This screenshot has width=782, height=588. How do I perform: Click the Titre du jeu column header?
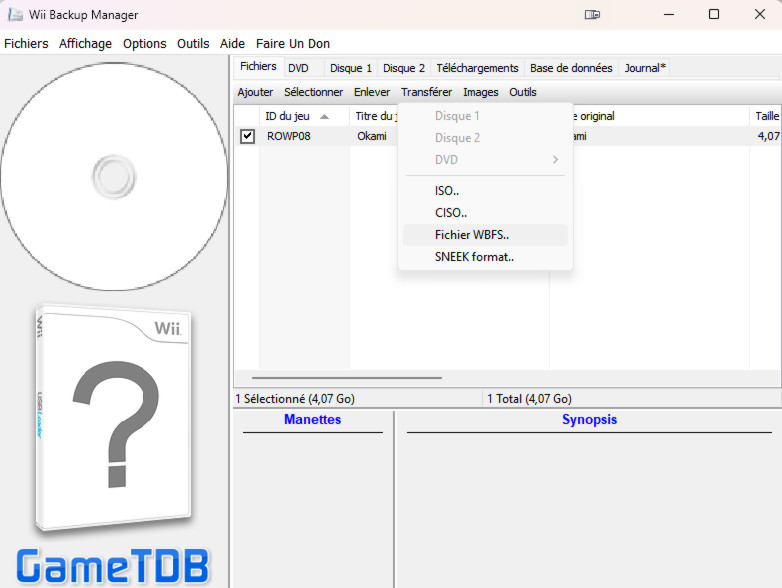tap(374, 116)
